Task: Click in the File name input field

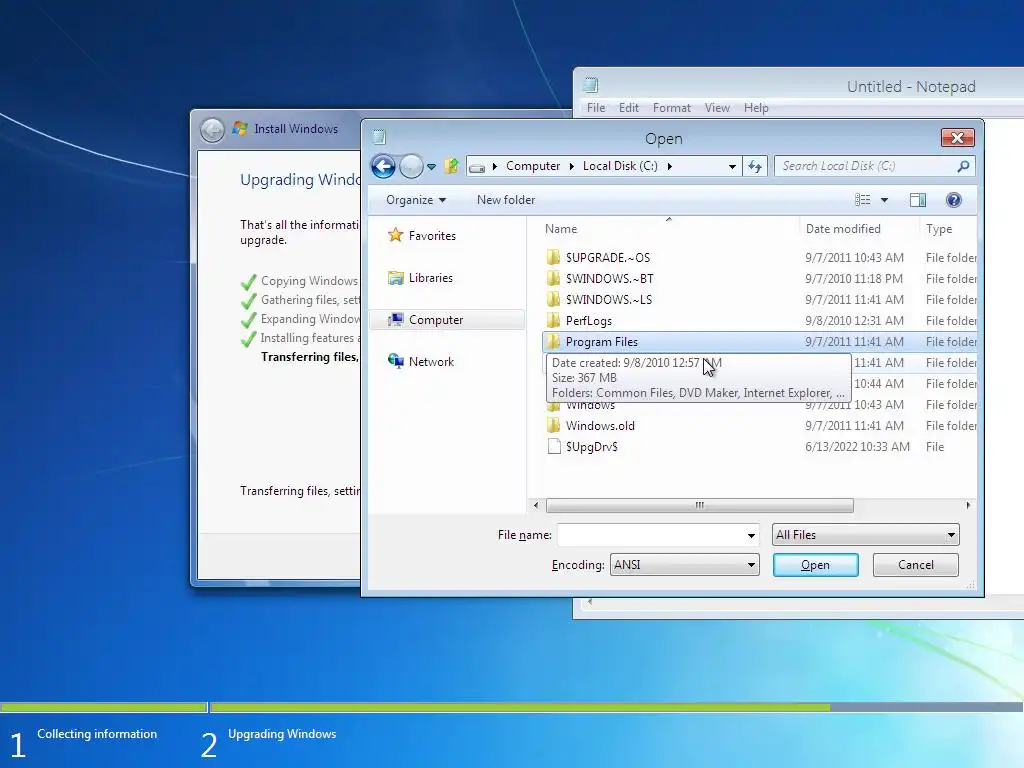Action: 650,536
